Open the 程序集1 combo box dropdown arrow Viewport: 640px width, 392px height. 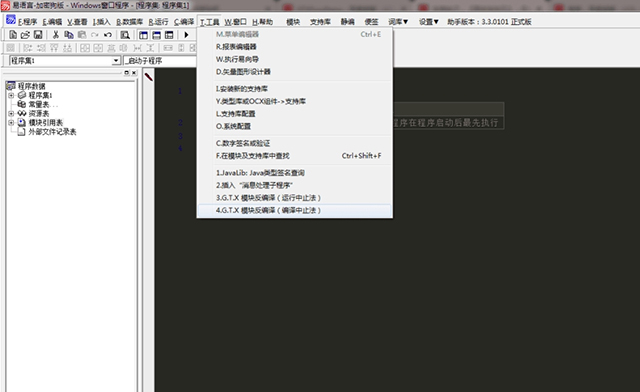coord(116,61)
